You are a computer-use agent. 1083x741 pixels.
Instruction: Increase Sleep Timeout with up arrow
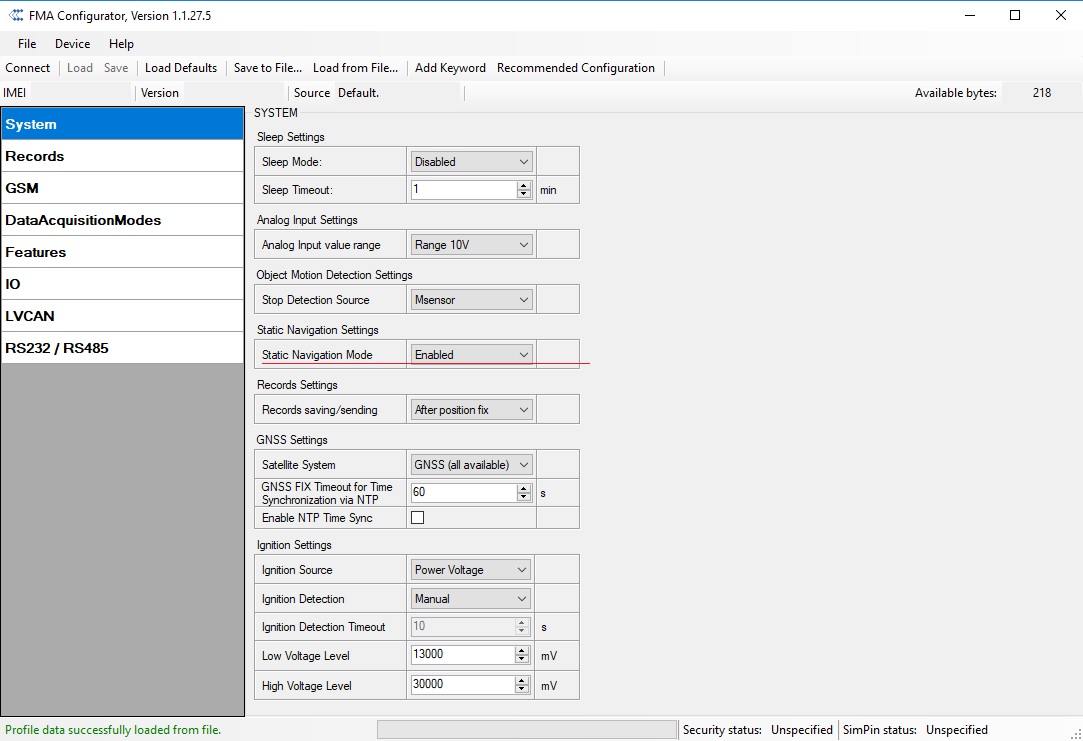[523, 186]
